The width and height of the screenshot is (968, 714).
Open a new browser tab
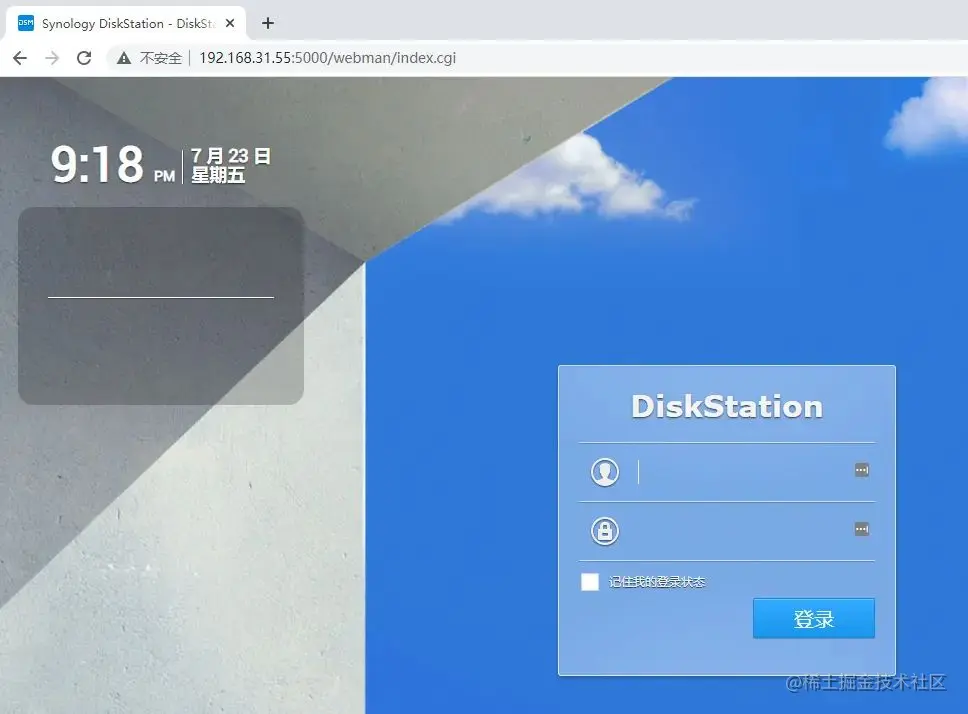coord(268,23)
